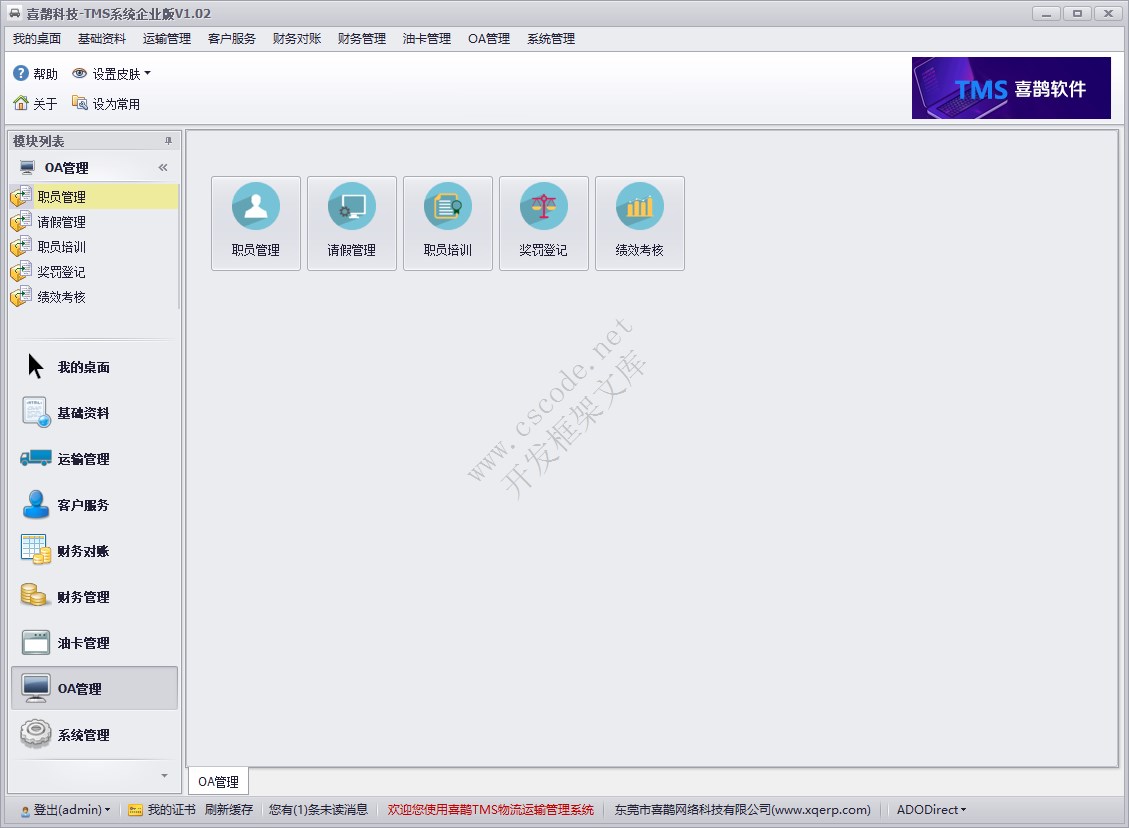Select 奖罚登记 in the module list

94,272
